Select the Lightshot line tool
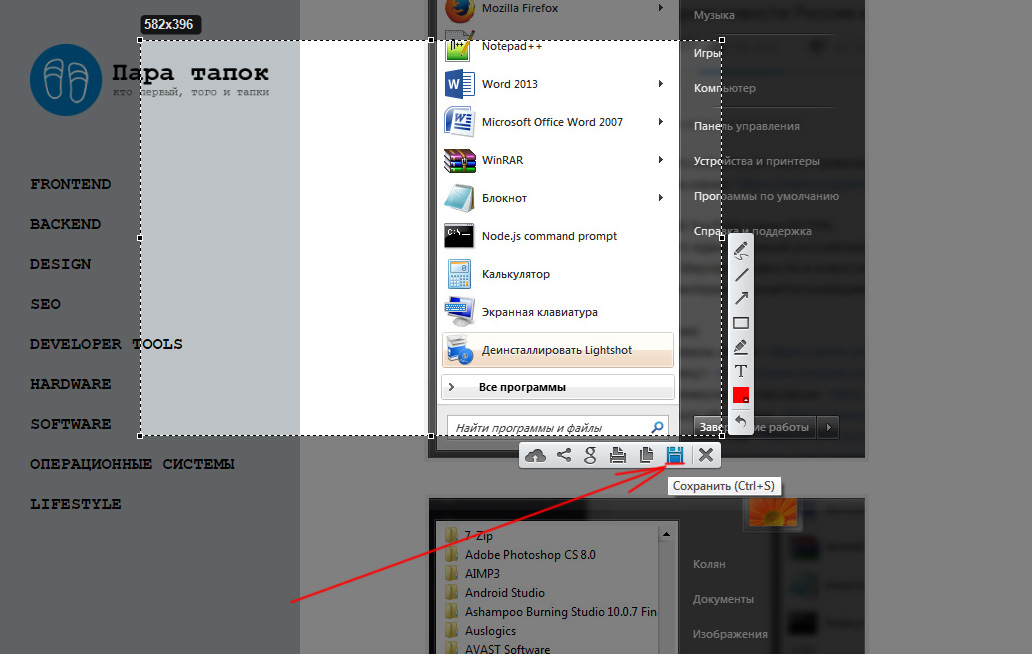Viewport: 1032px width, 654px height. (x=741, y=275)
